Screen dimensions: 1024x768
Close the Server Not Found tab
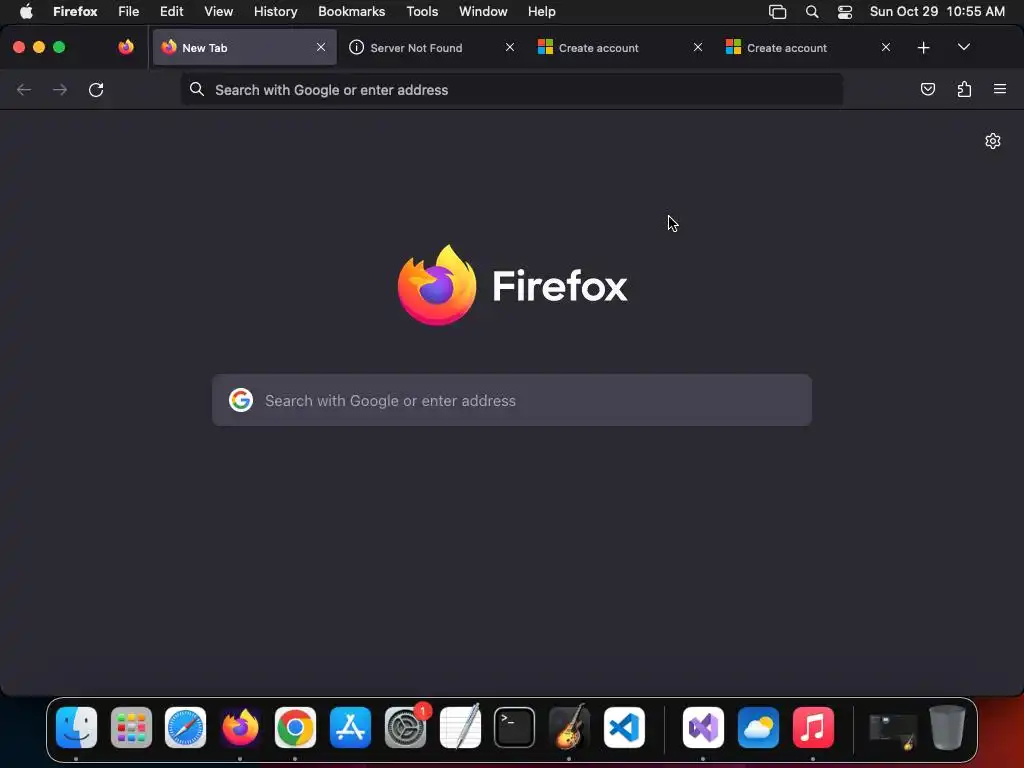[509, 47]
